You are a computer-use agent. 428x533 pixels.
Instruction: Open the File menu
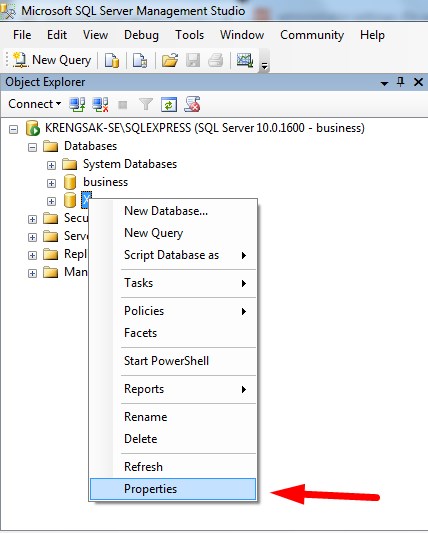22,35
